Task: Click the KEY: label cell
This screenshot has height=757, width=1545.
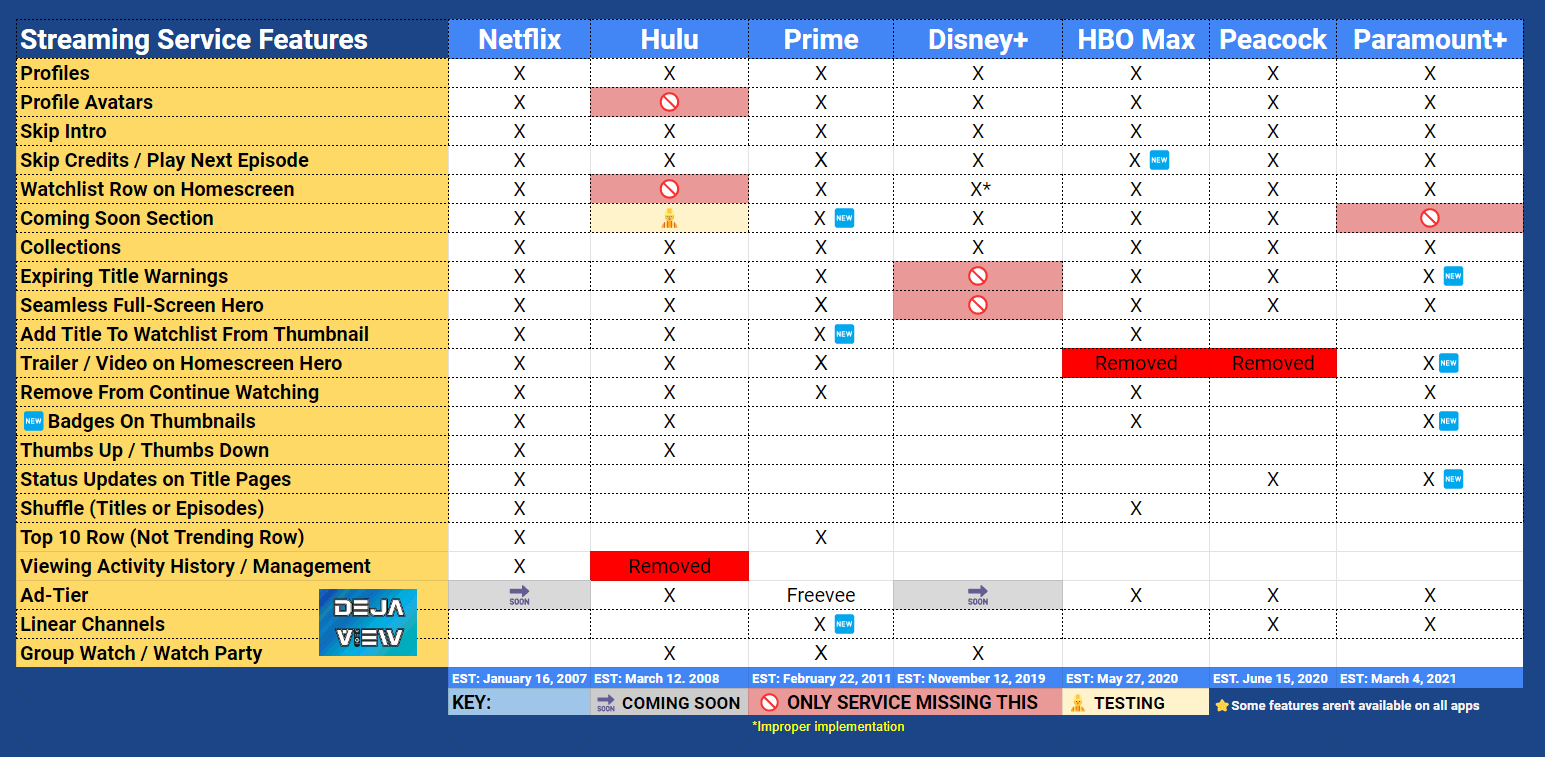Action: pos(519,702)
